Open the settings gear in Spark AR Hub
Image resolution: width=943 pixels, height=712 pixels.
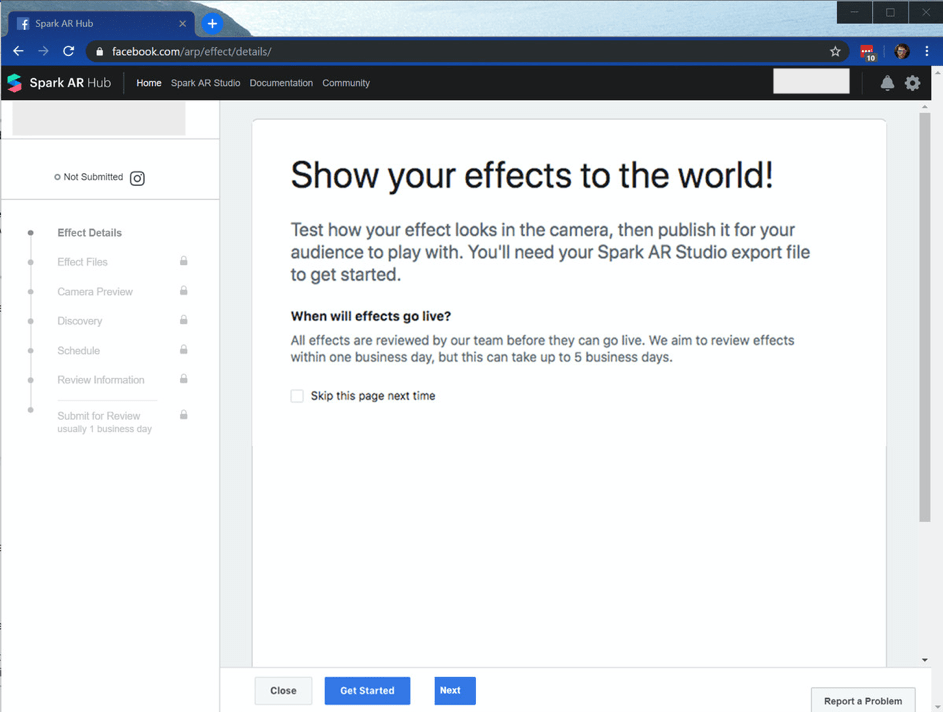pyautogui.click(x=912, y=83)
